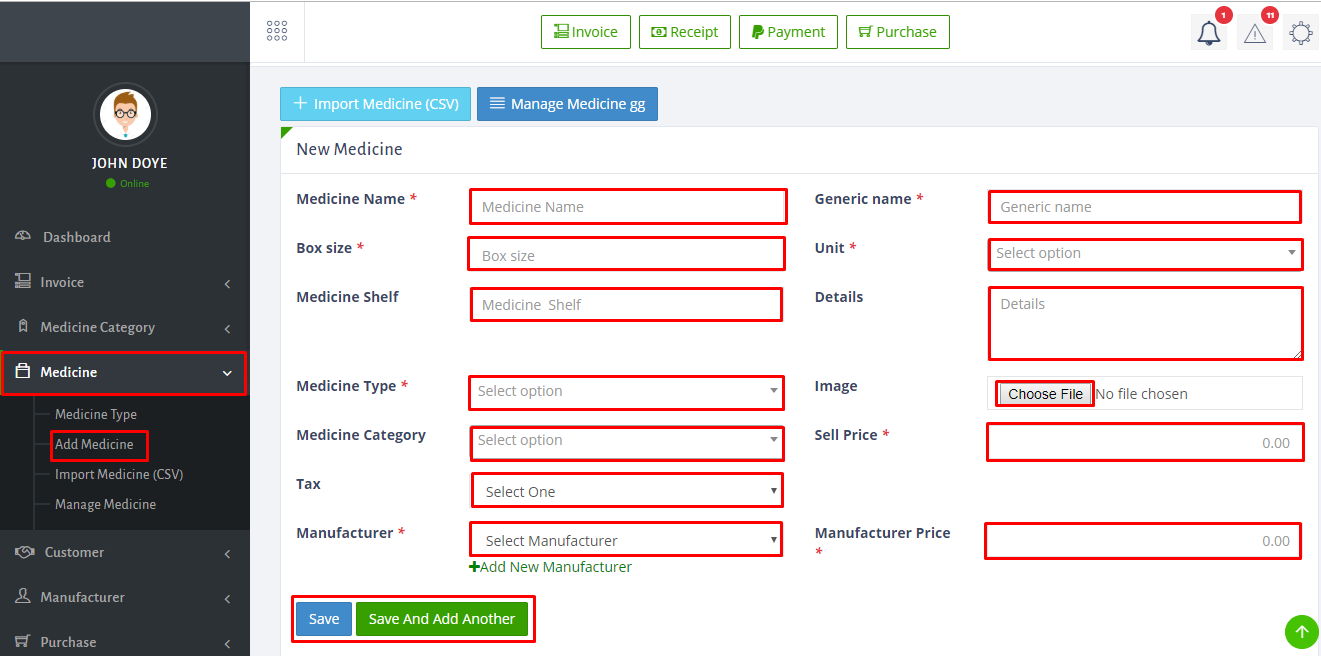Click the grid menu toggle icon
Image resolution: width=1321 pixels, height=656 pixels.
click(x=277, y=31)
